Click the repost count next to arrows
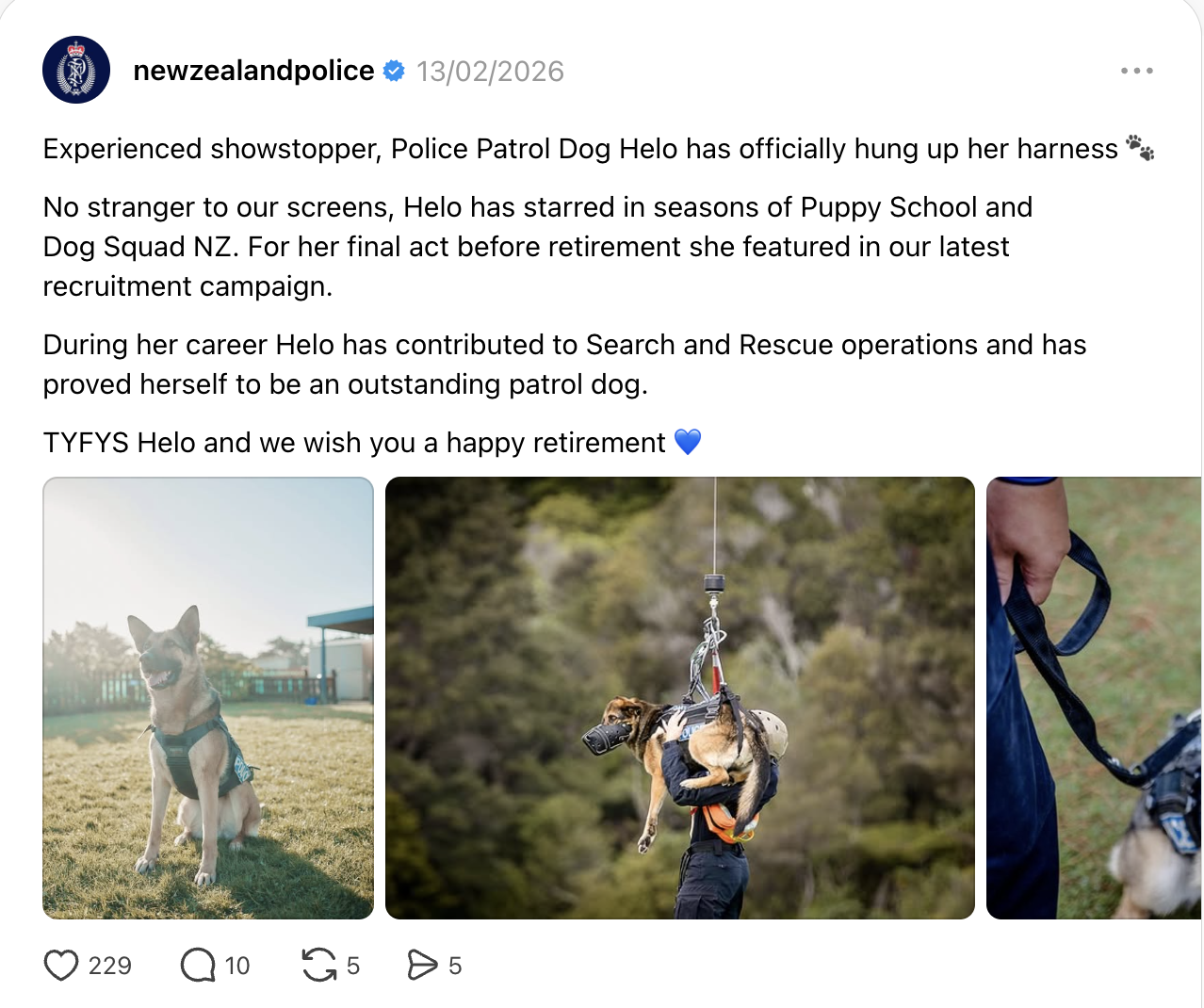The height and width of the screenshot is (1008, 1204). click(x=353, y=966)
